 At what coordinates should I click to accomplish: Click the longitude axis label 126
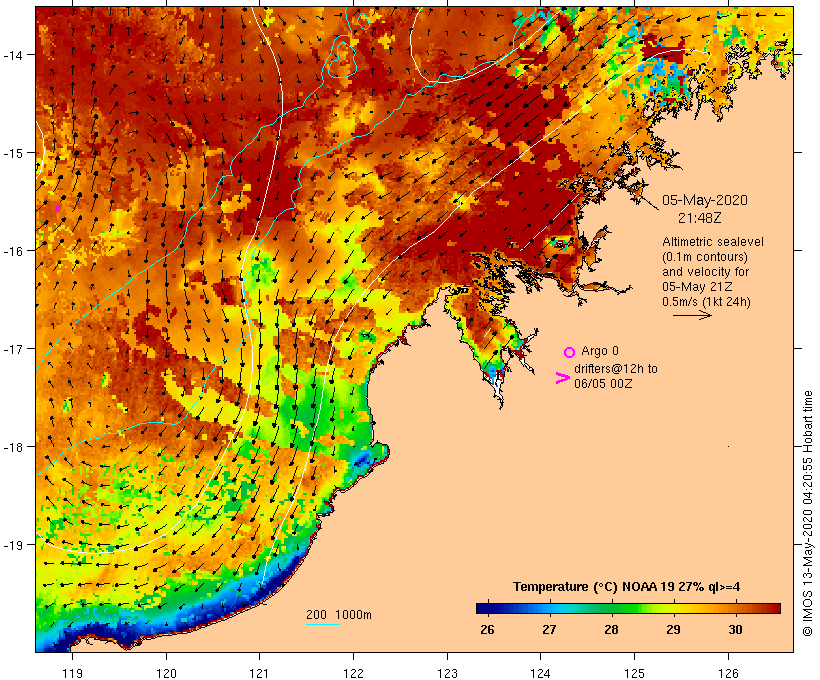tap(728, 673)
